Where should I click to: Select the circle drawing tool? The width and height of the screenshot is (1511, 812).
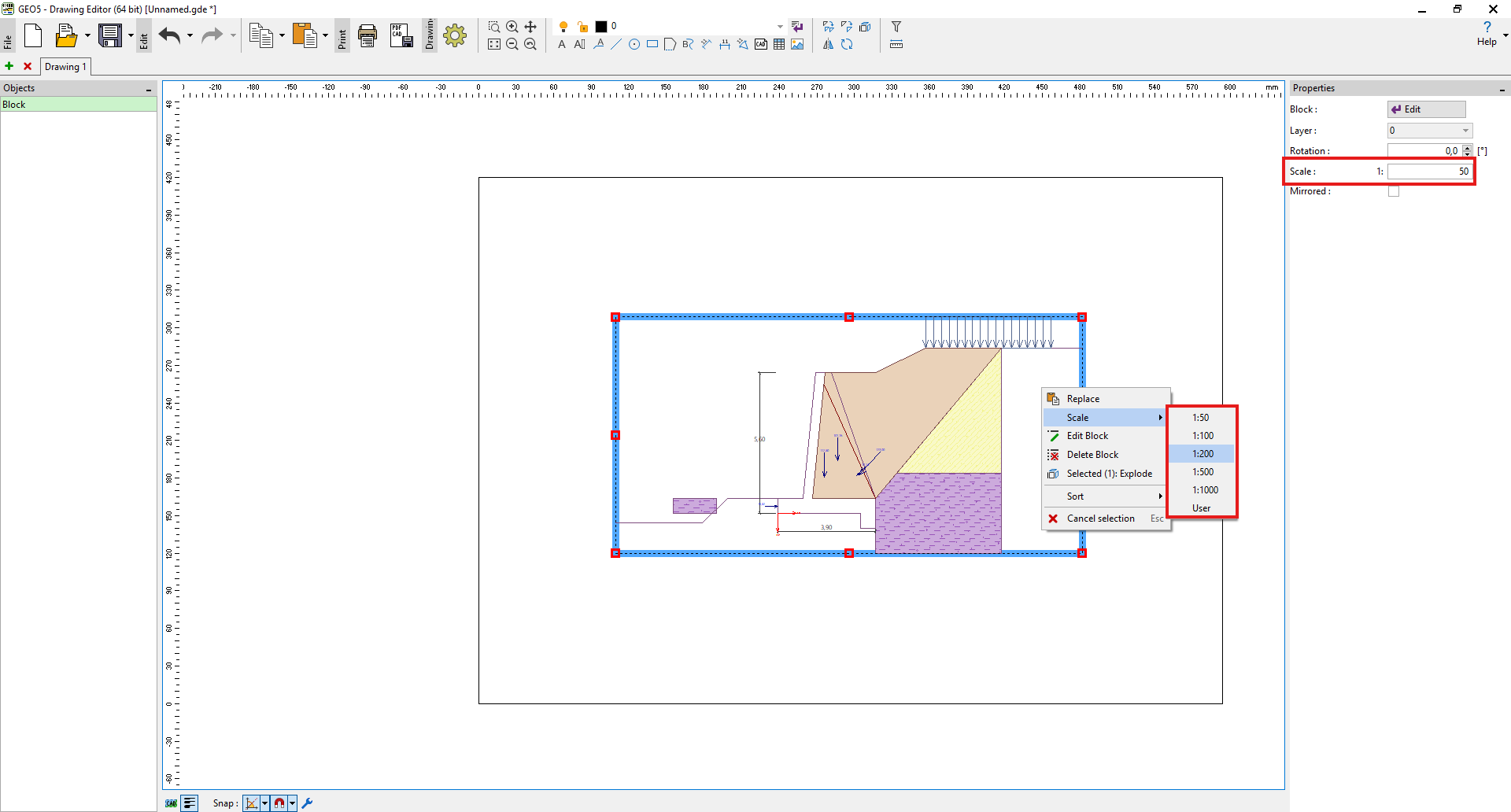(634, 45)
